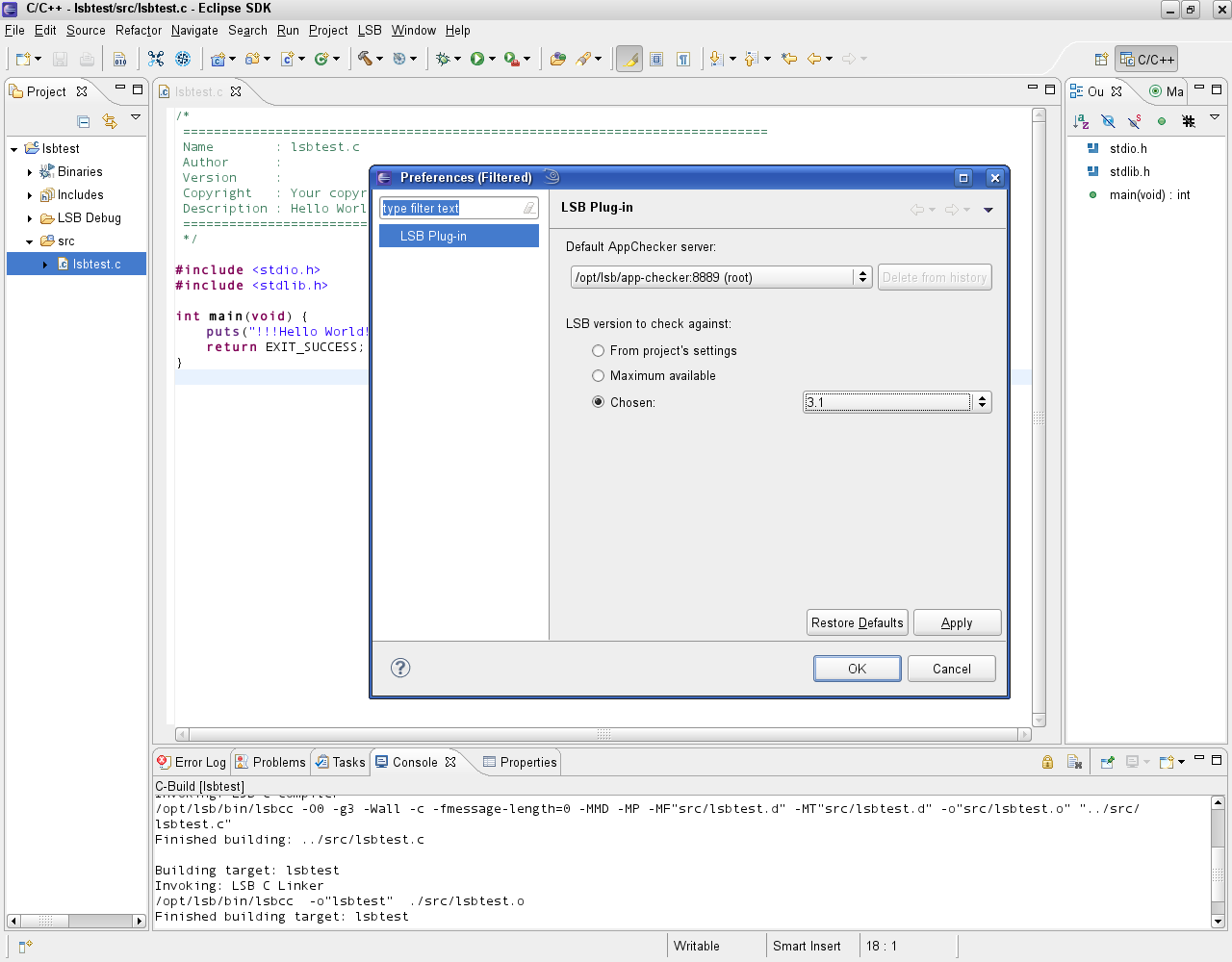Click the External Tools run icon
Image resolution: width=1232 pixels, height=962 pixels.
[x=512, y=59]
